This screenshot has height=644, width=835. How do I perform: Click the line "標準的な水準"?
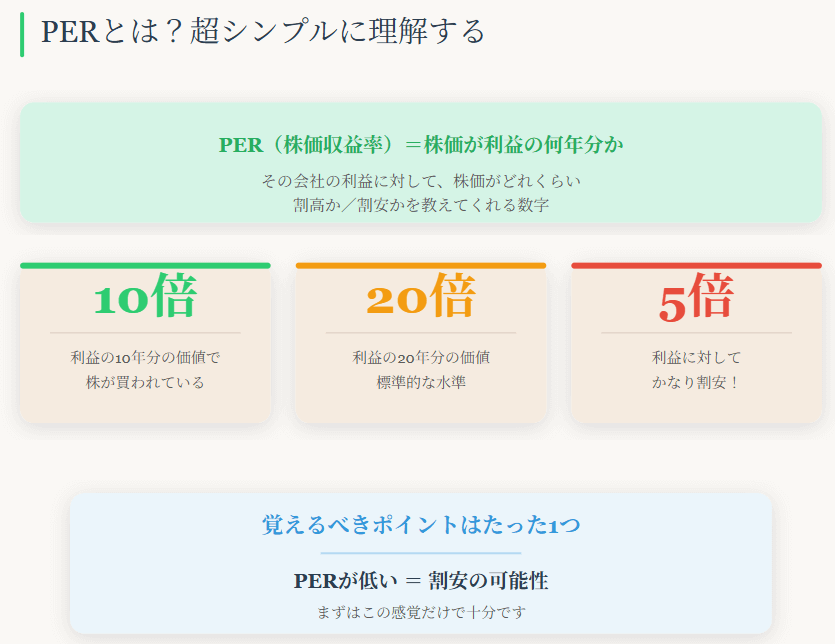pyautogui.click(x=420, y=382)
